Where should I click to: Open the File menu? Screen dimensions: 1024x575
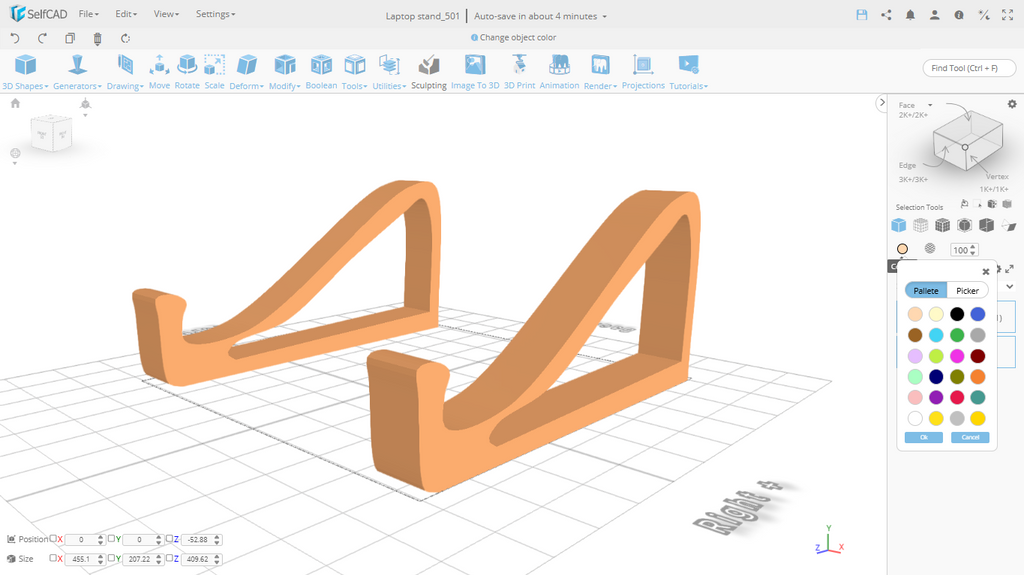(88, 15)
